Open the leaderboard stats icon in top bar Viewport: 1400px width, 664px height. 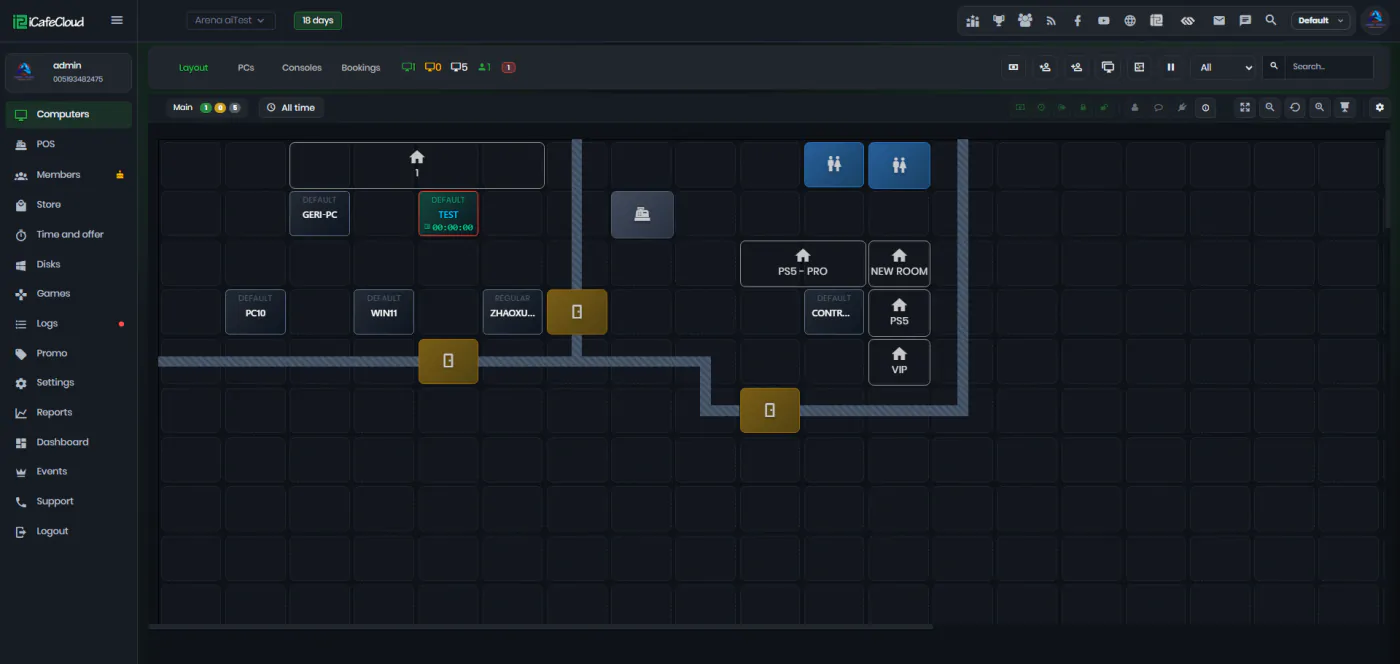972,20
